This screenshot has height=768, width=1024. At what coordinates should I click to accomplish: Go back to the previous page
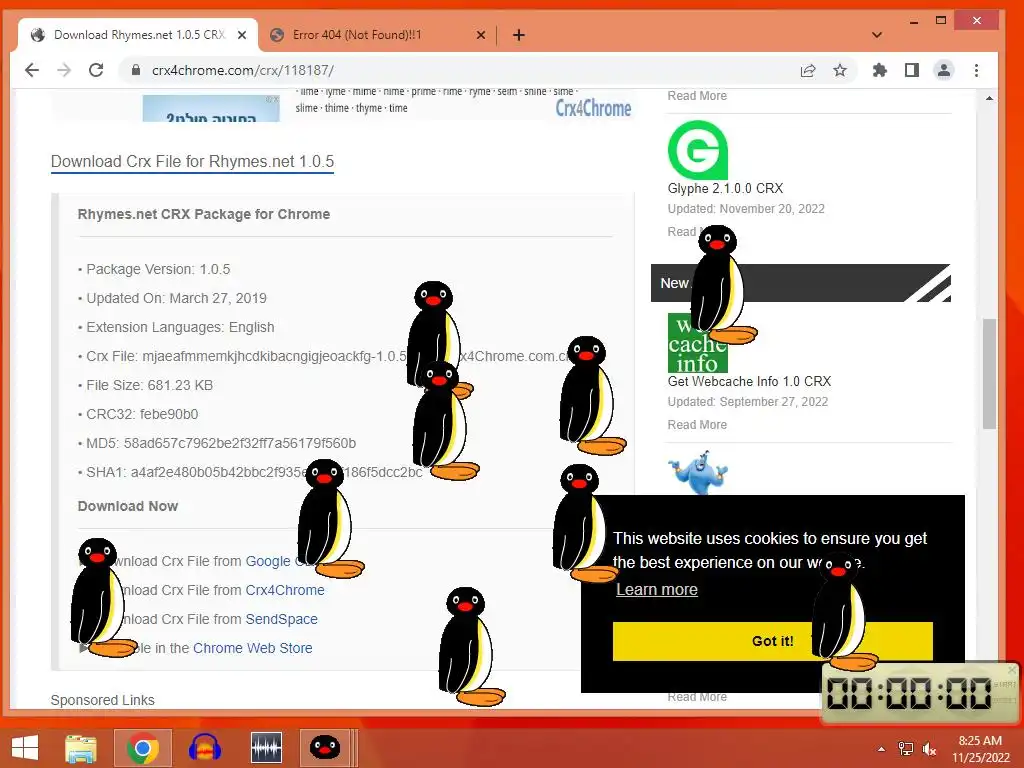click(x=31, y=70)
